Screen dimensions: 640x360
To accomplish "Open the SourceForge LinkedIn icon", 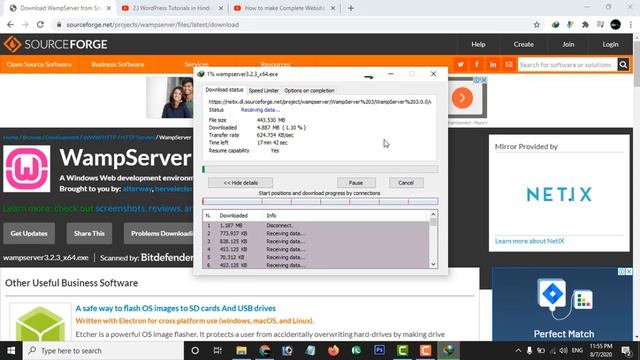I will pos(493,64).
